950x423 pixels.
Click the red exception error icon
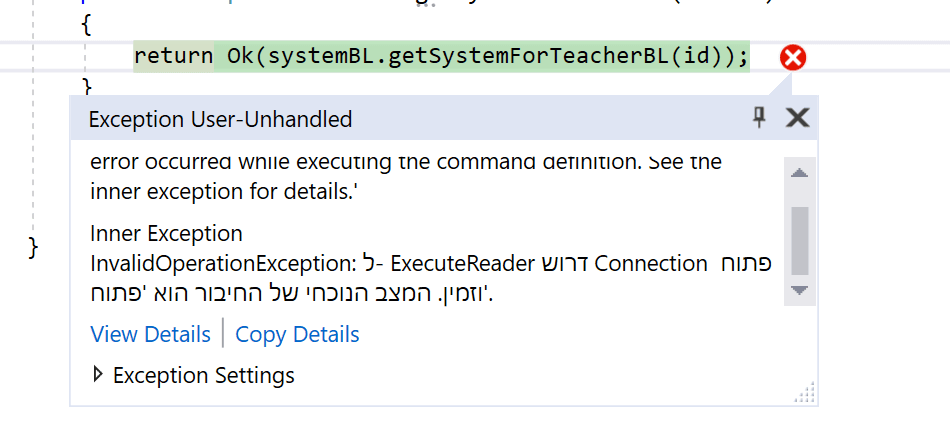point(793,58)
